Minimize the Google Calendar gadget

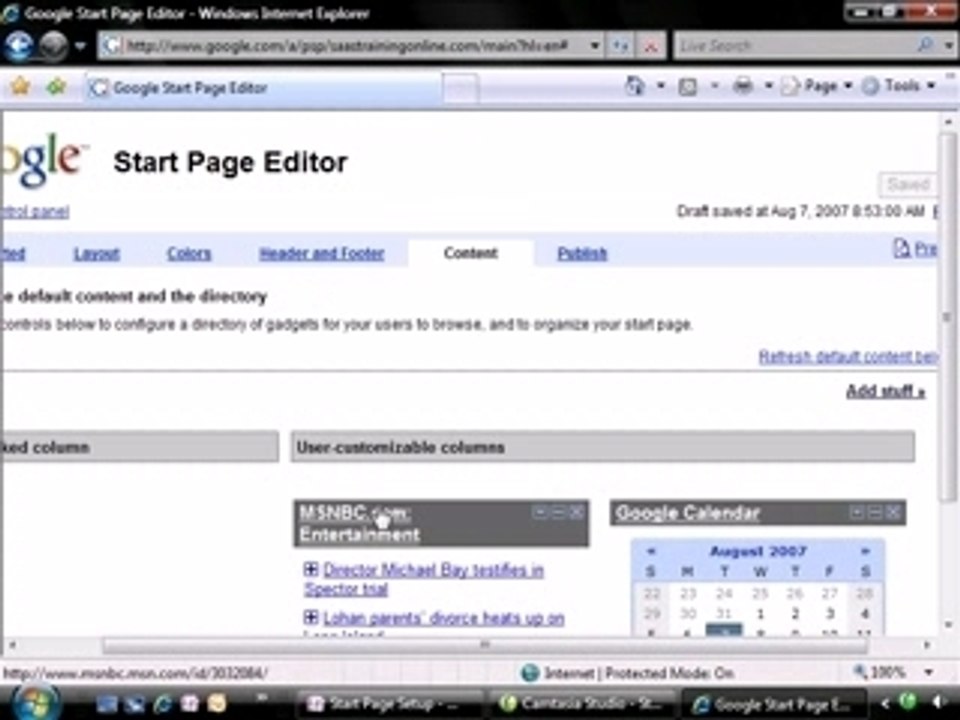coord(875,512)
